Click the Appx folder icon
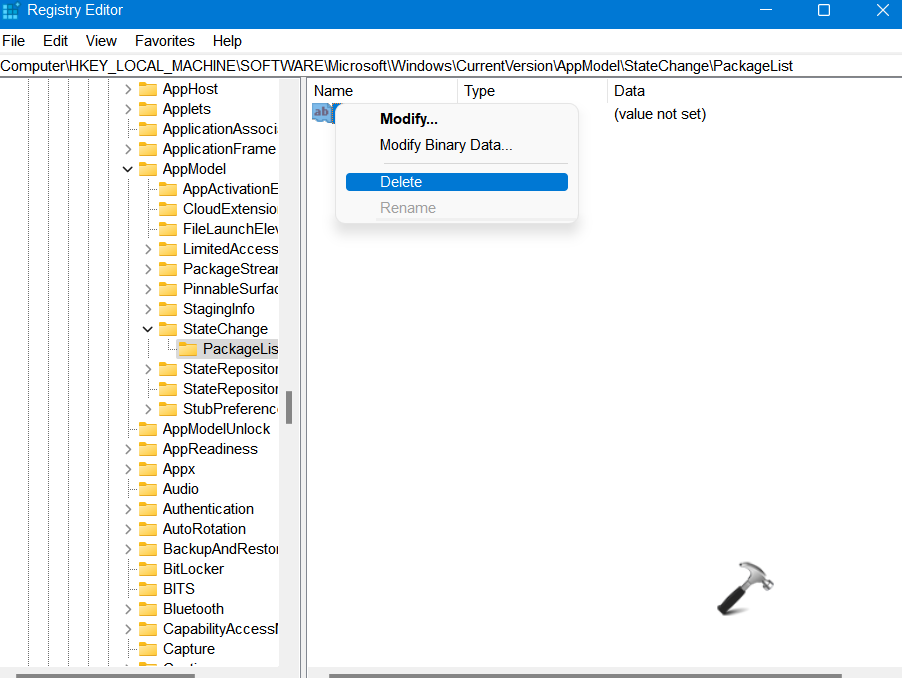 coord(148,469)
